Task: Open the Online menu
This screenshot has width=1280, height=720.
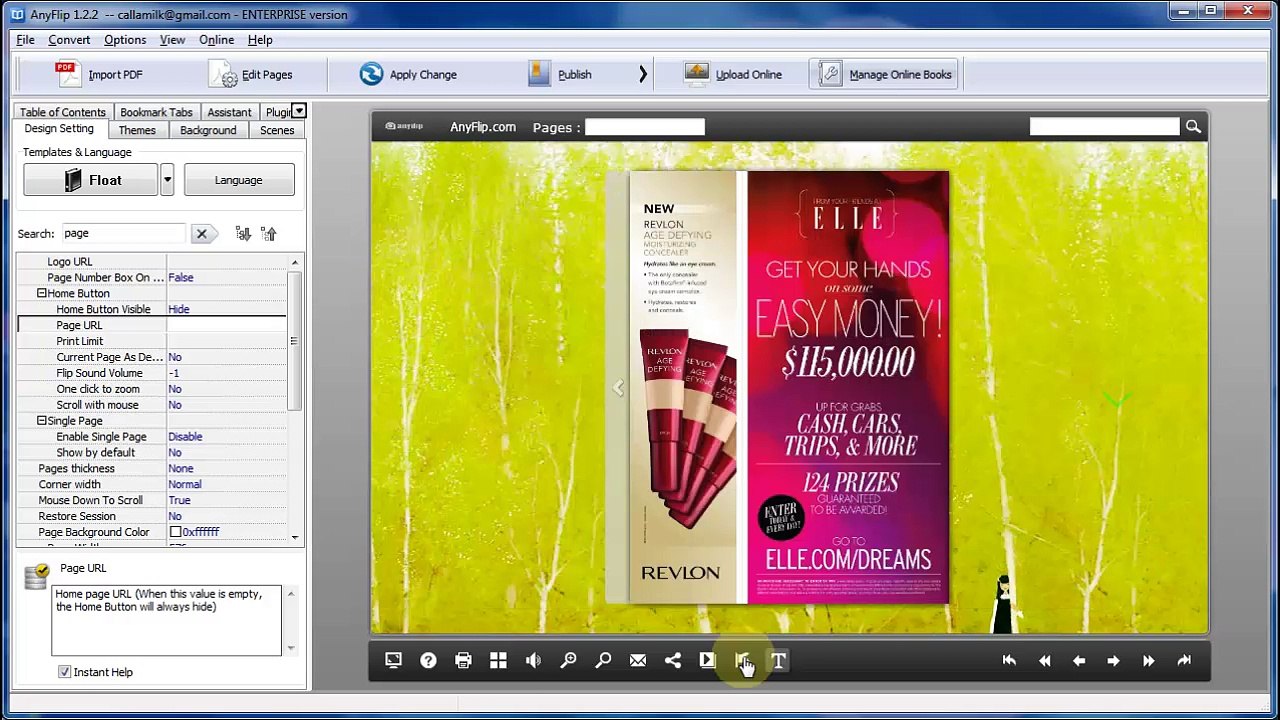Action: 216,40
